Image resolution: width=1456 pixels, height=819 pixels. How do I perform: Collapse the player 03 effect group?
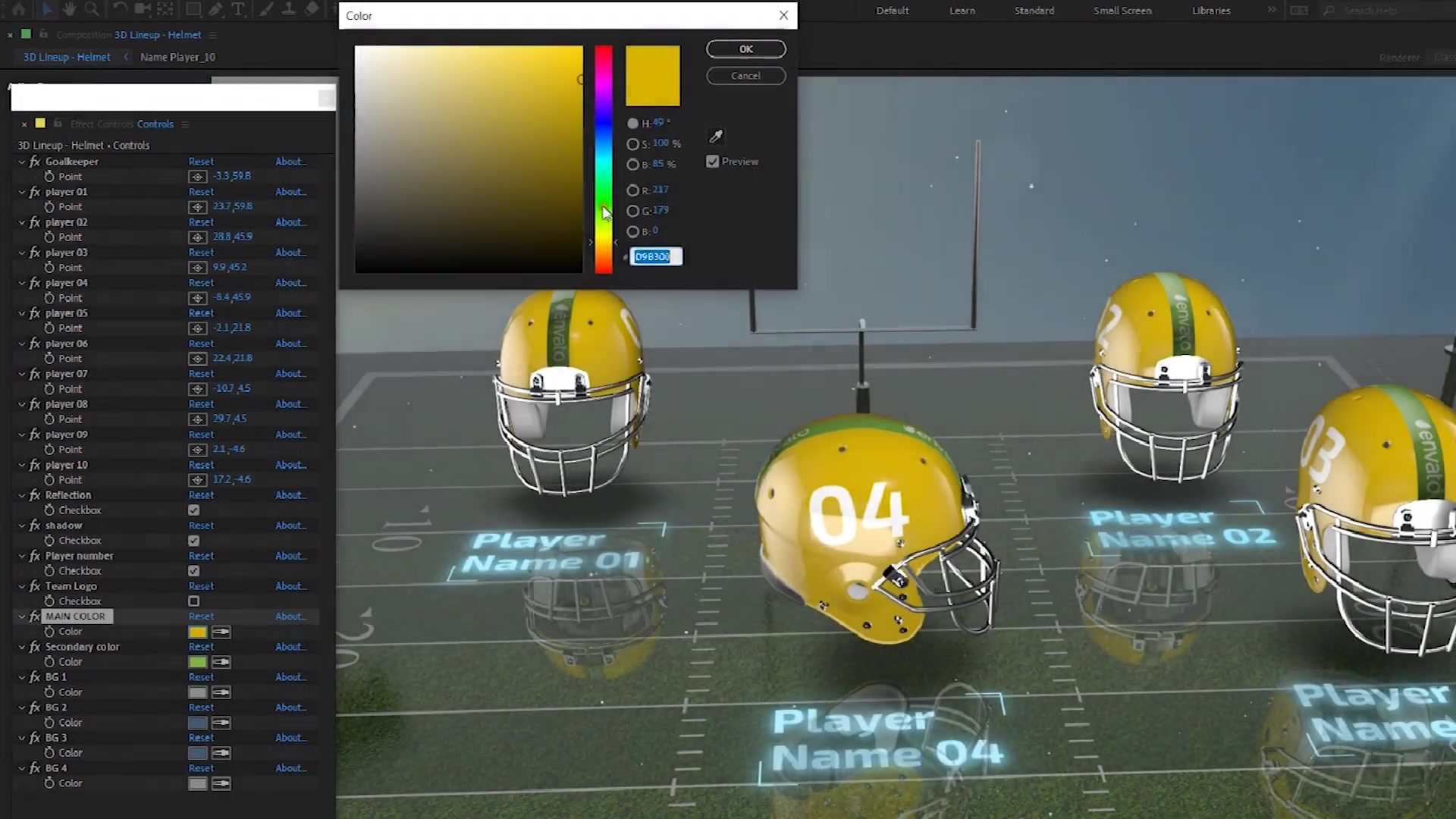(21, 253)
